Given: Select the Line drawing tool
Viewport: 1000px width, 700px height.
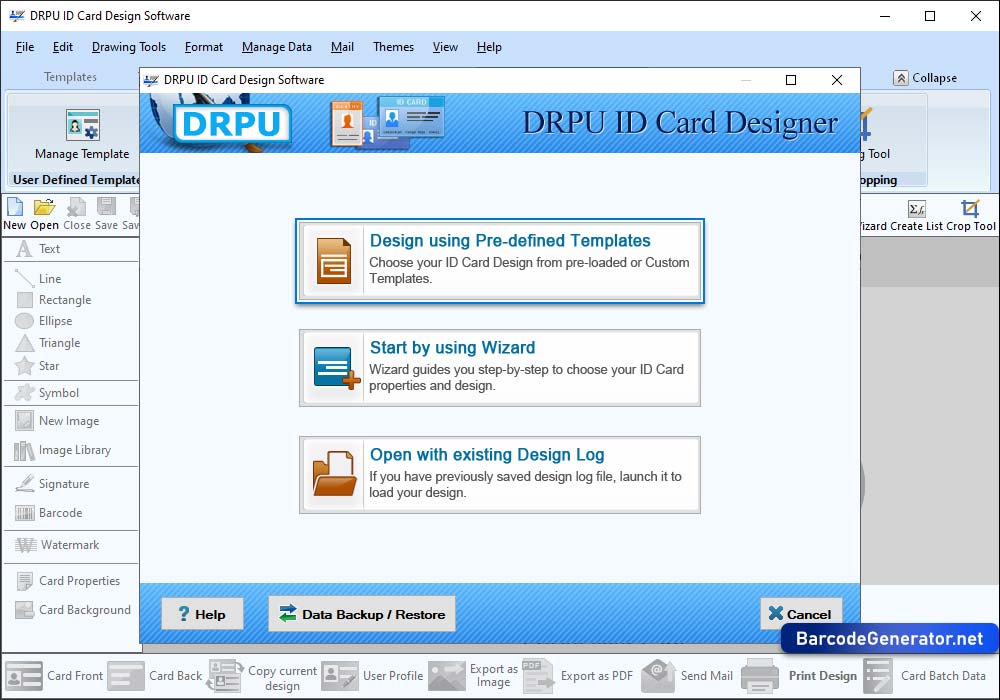Looking at the screenshot, I should 38,279.
